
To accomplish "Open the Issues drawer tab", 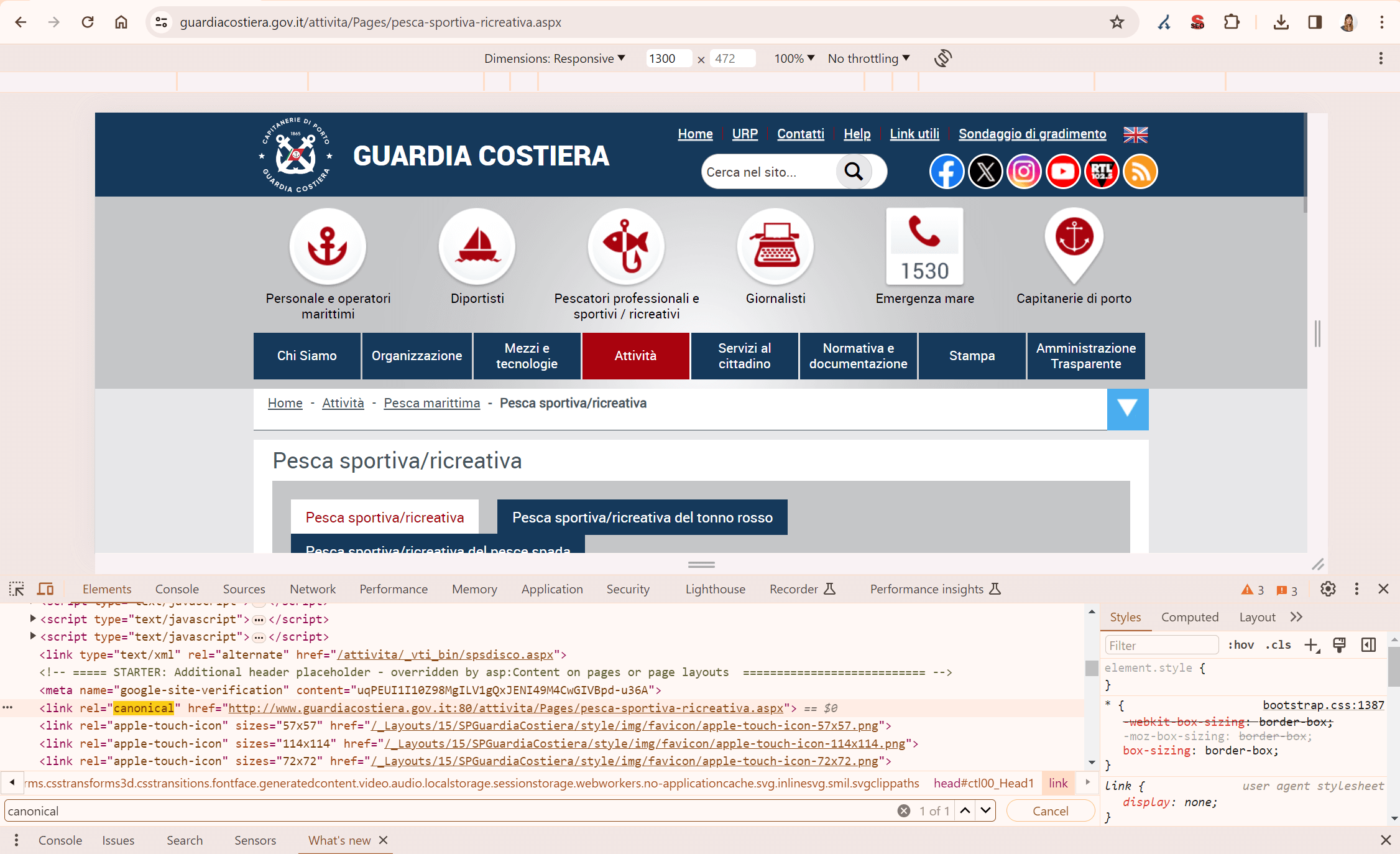I will (x=118, y=840).
